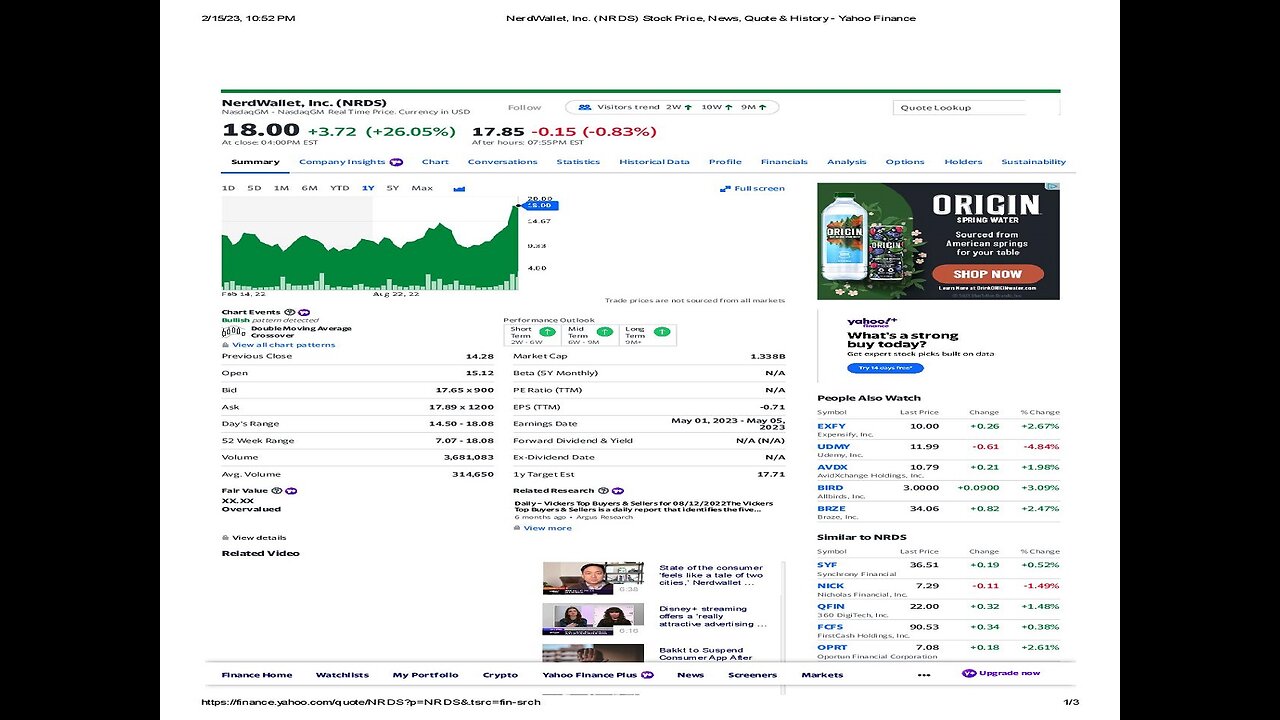Open Finance Home in bottom navigation
Viewport: 1280px width, 720px height.
click(257, 675)
